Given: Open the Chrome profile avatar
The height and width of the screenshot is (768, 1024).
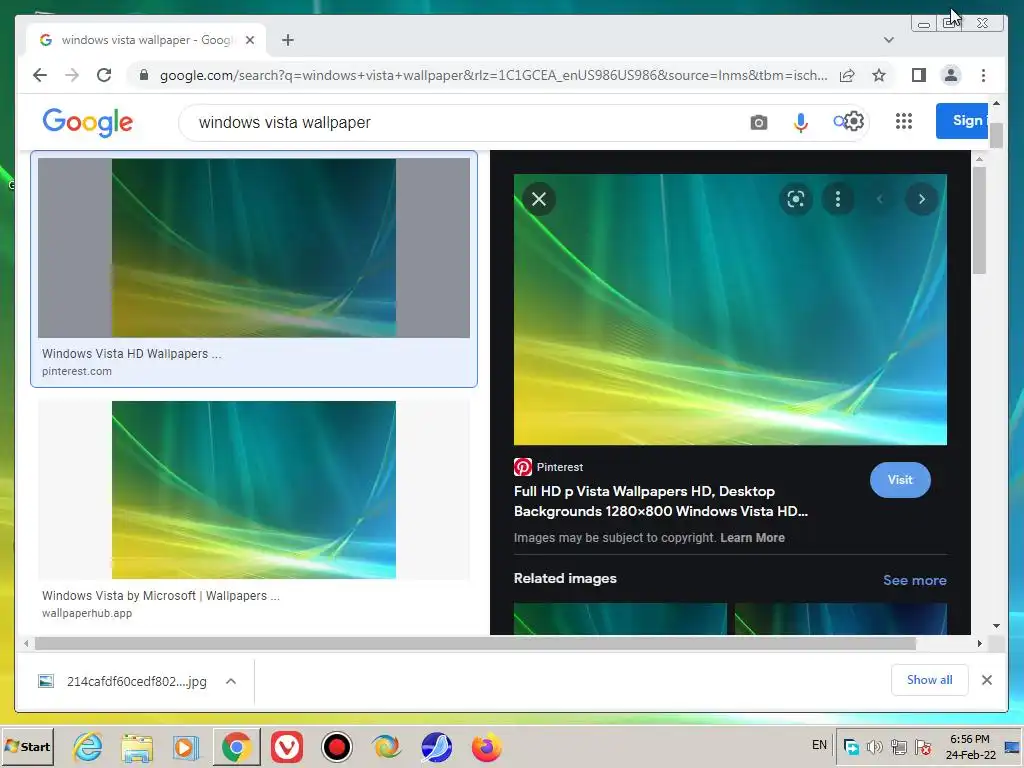Looking at the screenshot, I should tap(951, 75).
